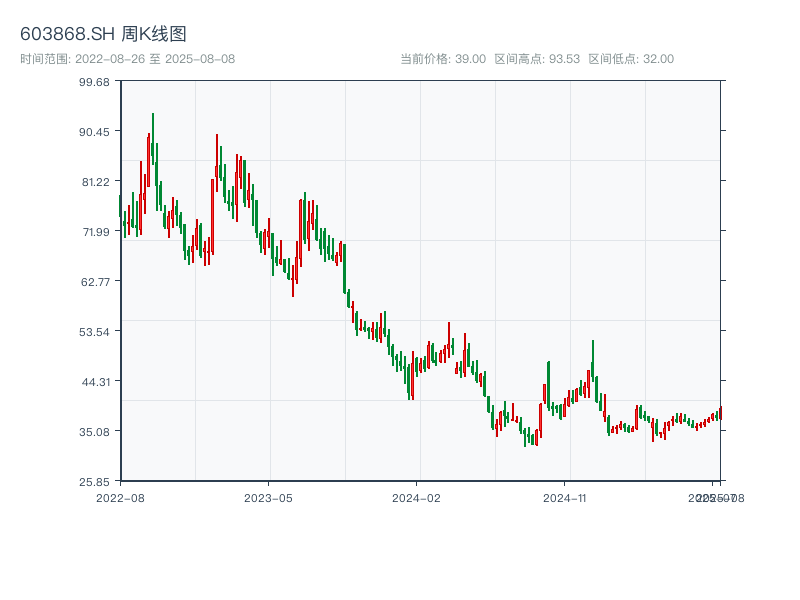Image resolution: width=800 pixels, height=600 pixels.
Task: Click the 区间高点 93.53 label
Action: pyautogui.click(x=537, y=59)
